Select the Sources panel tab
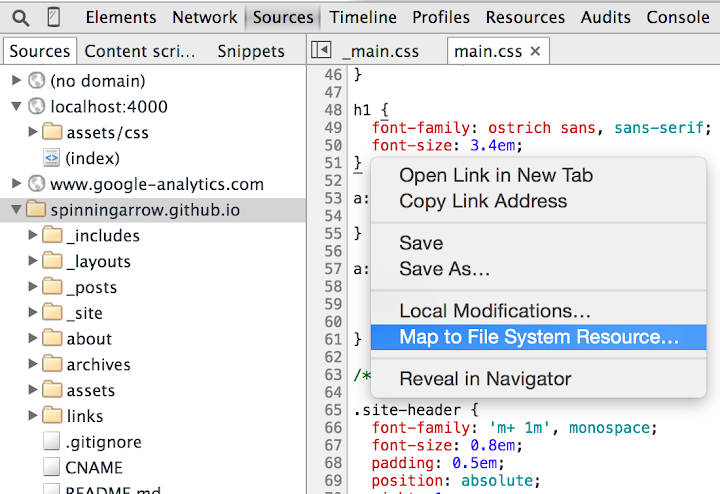 283,17
